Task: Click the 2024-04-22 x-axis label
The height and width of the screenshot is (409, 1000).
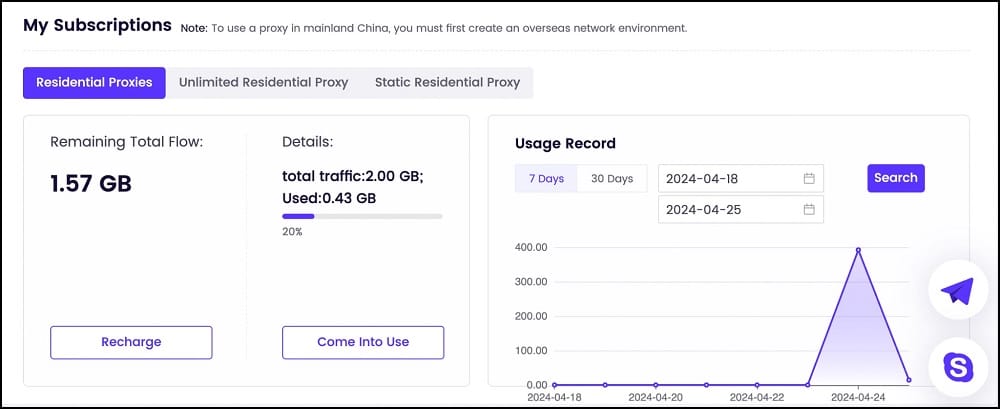Action: [757, 396]
